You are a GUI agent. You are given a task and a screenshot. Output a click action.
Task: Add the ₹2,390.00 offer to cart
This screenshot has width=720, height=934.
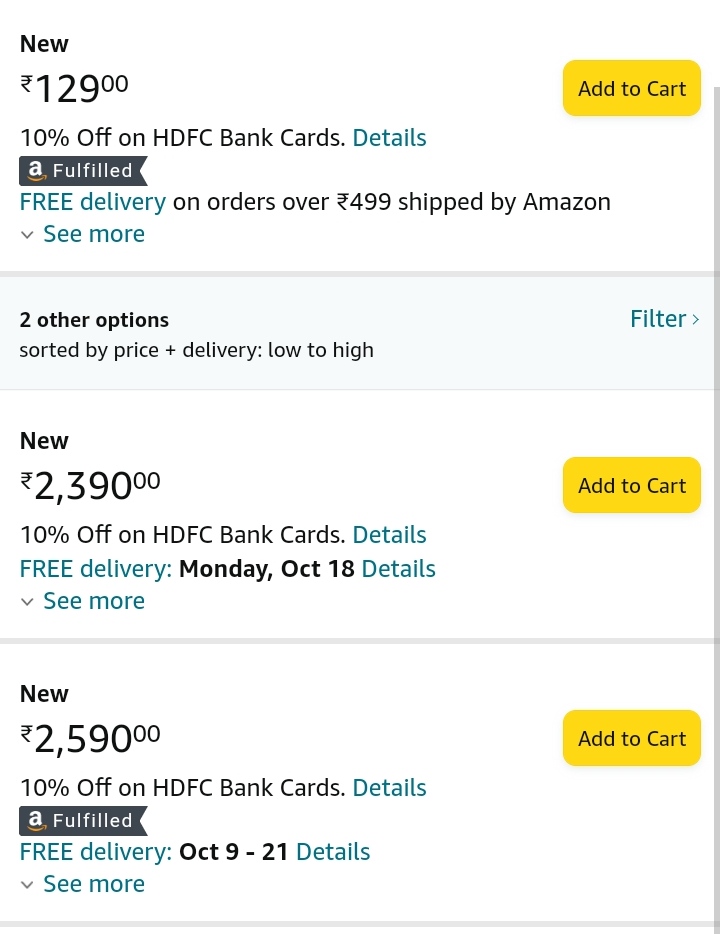(631, 485)
